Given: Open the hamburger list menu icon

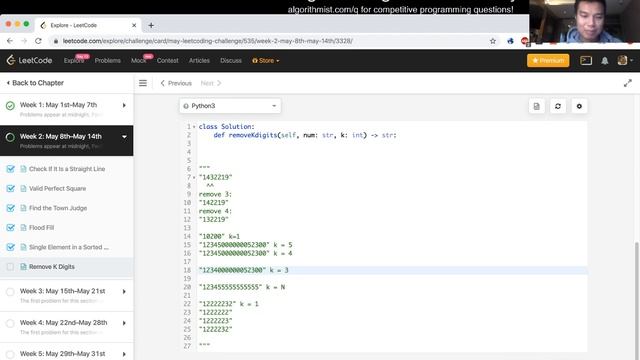Looking at the screenshot, I should (143, 83).
